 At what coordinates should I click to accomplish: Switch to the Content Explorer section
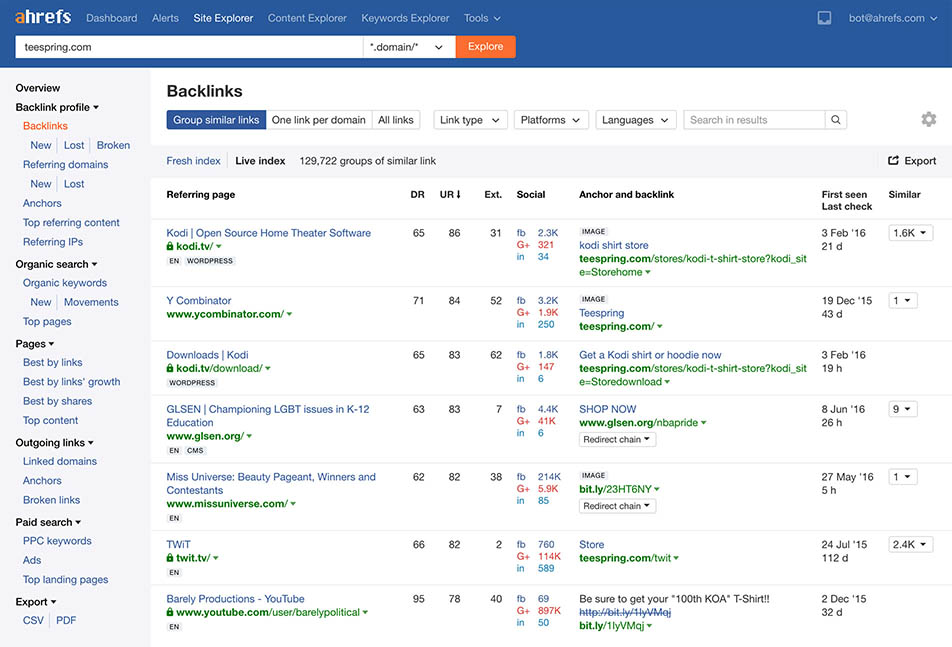(306, 17)
